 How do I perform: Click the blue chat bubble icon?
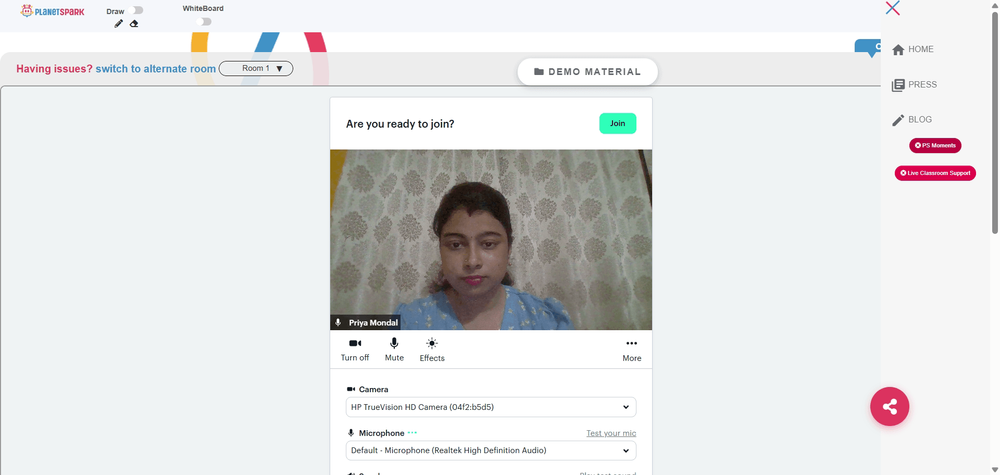[x=870, y=48]
